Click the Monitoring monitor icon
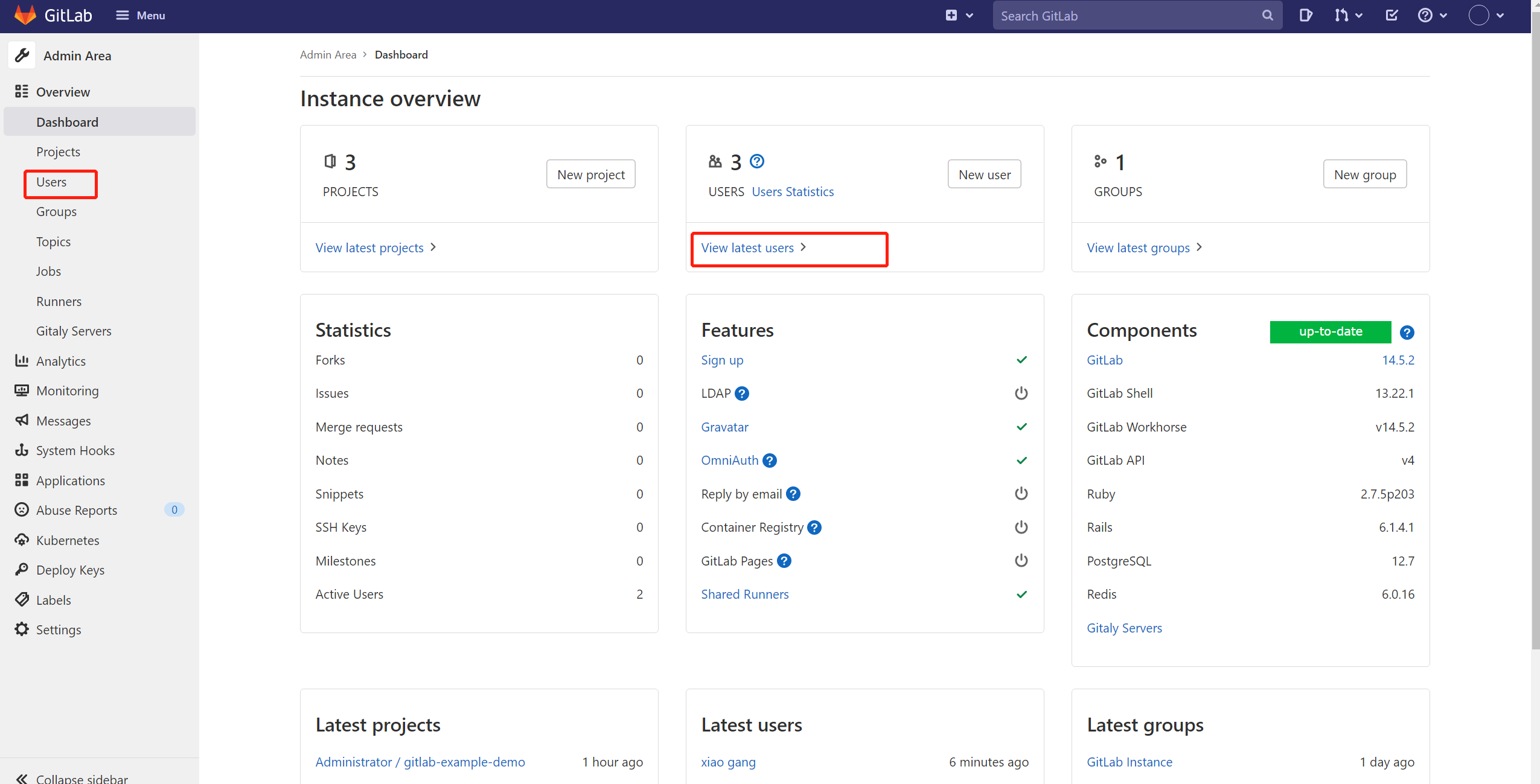Screen dimensions: 1540x784 pyautogui.click(x=22, y=390)
